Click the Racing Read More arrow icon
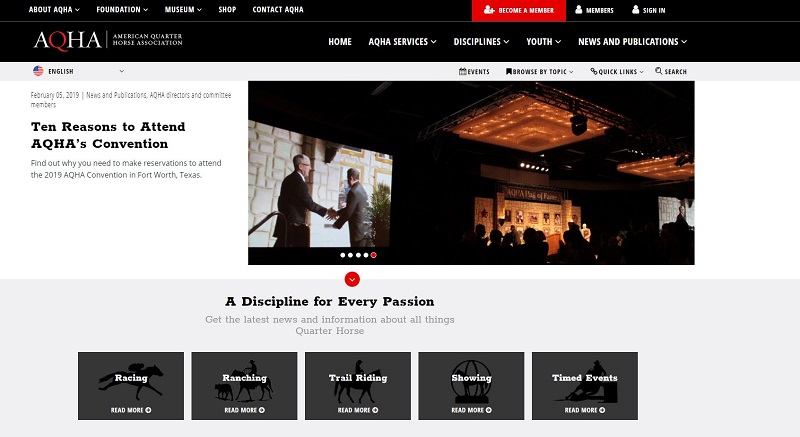The width and height of the screenshot is (800, 437). point(148,410)
